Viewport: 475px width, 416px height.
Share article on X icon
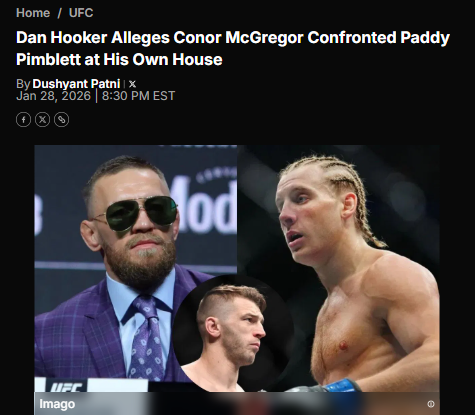42,119
